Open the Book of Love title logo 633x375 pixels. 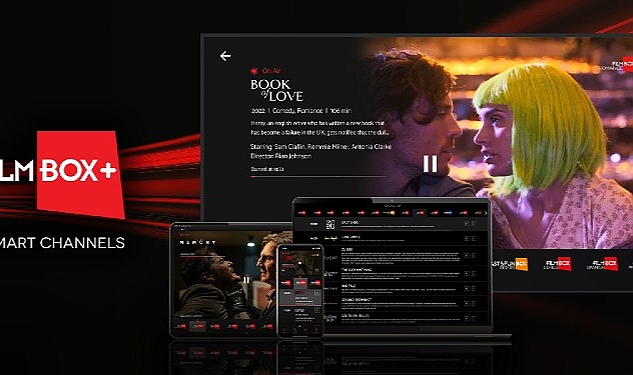[x=277, y=90]
